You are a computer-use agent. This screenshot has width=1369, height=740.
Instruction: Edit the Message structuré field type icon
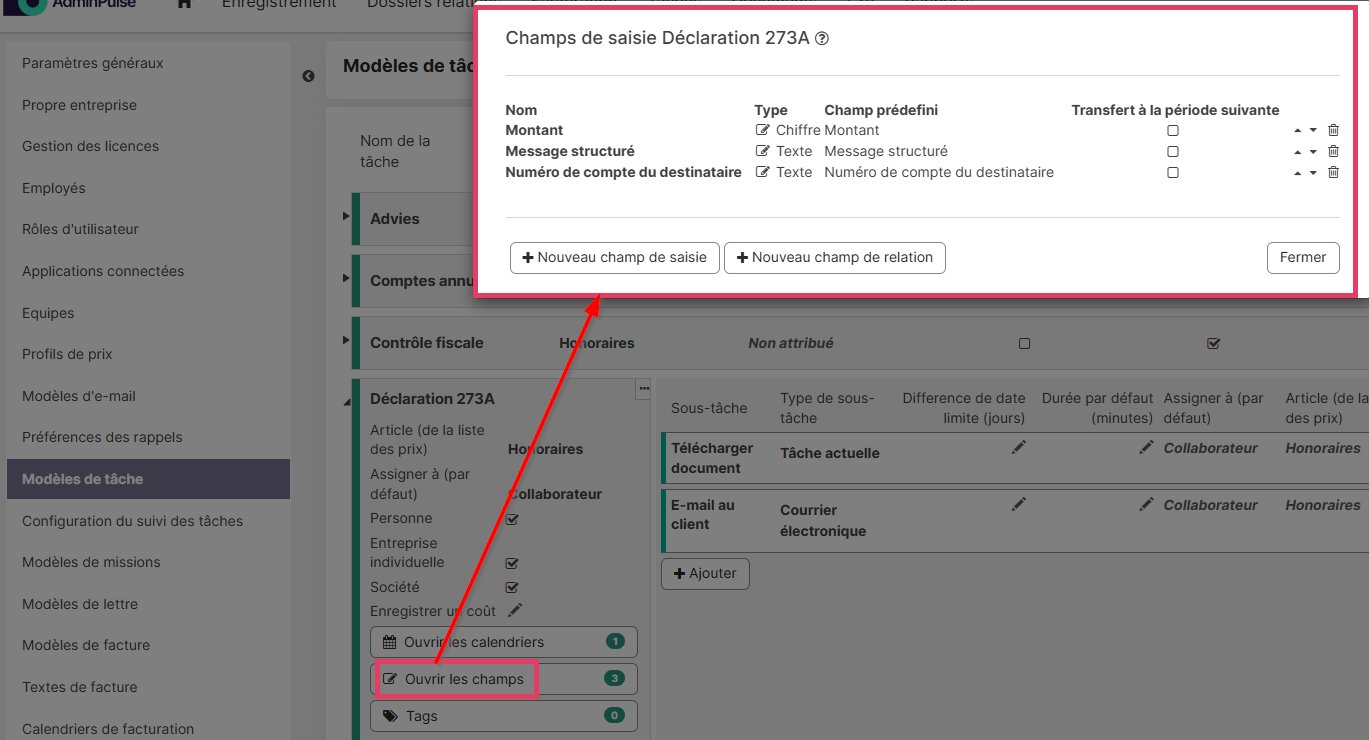(x=763, y=151)
